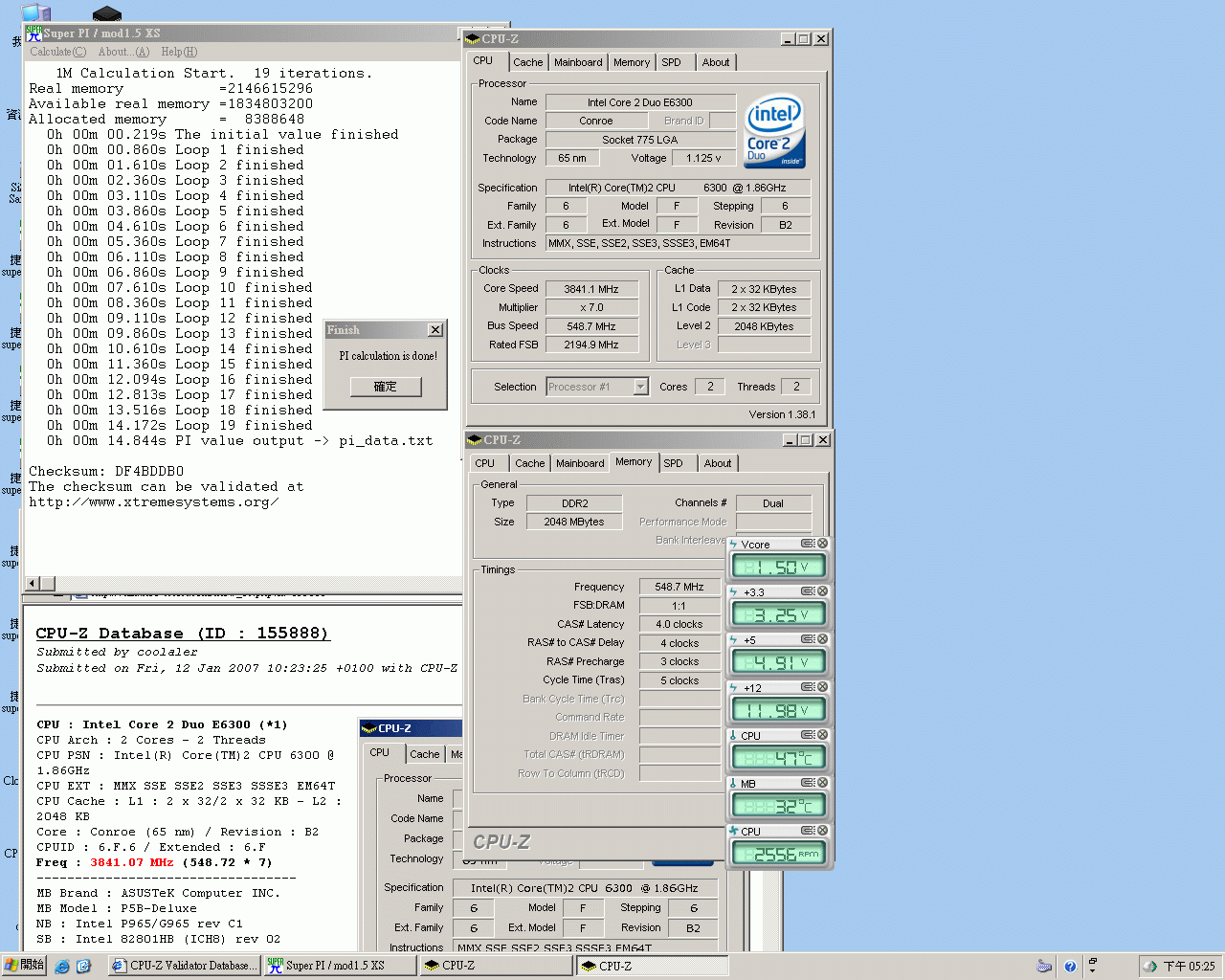Open +12 voltage sensor settings icon
1225x980 pixels.
click(x=808, y=687)
